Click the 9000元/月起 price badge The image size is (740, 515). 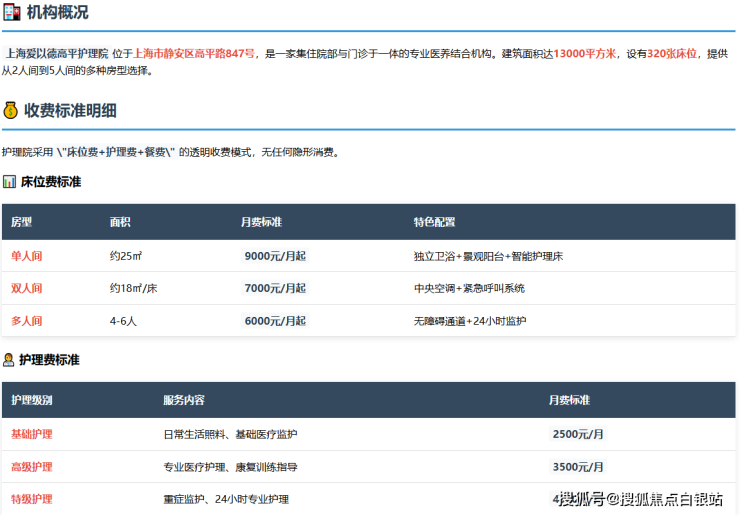click(275, 256)
